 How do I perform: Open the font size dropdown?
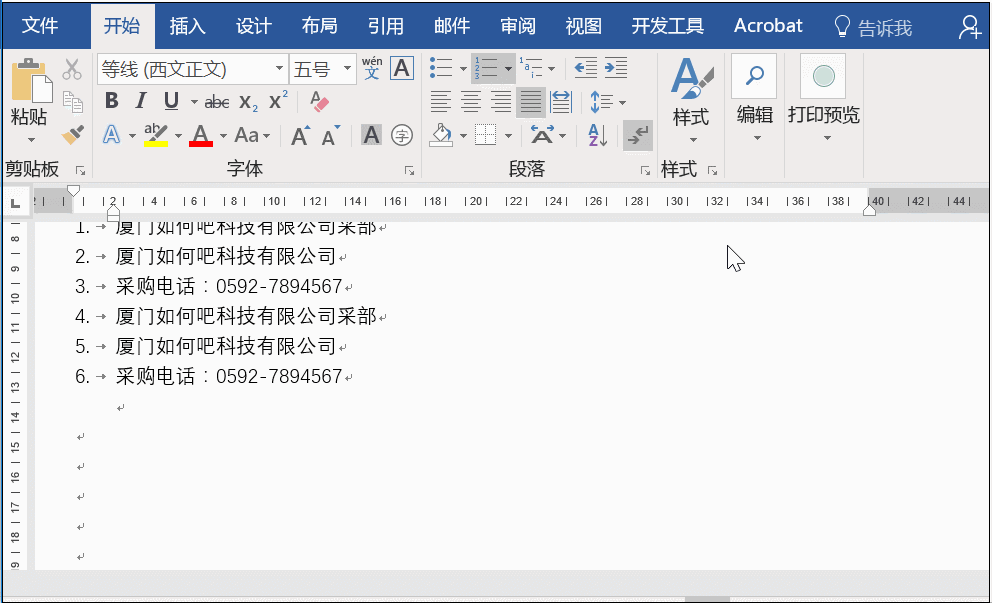[x=347, y=68]
